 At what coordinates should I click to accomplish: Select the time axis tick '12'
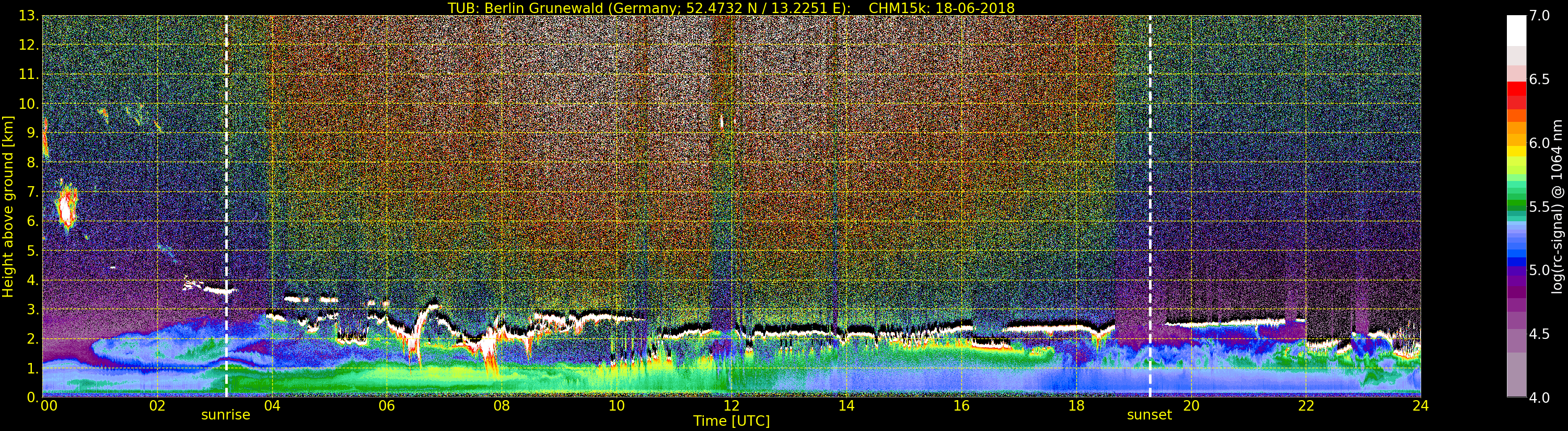click(x=731, y=406)
